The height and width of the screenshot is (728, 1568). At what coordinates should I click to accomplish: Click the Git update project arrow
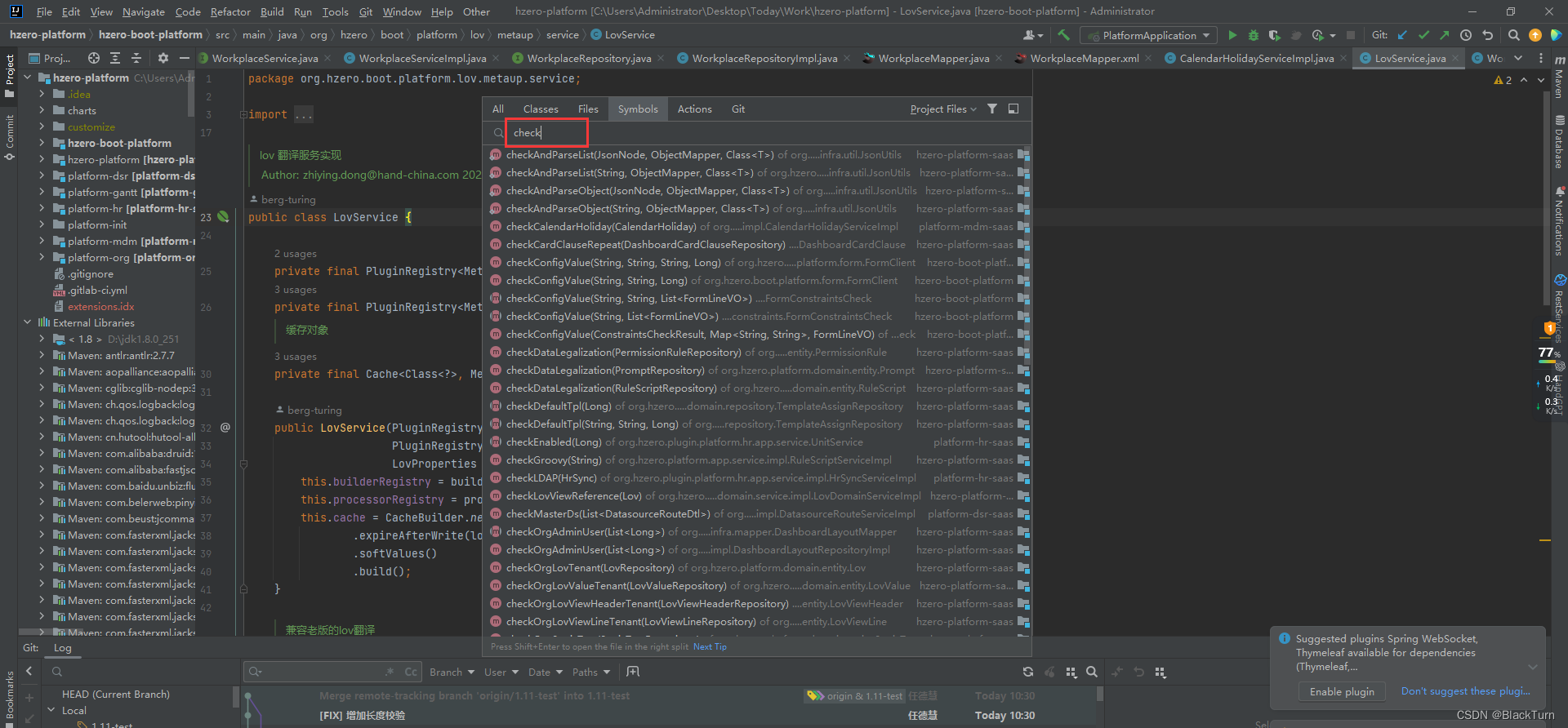click(x=1402, y=35)
